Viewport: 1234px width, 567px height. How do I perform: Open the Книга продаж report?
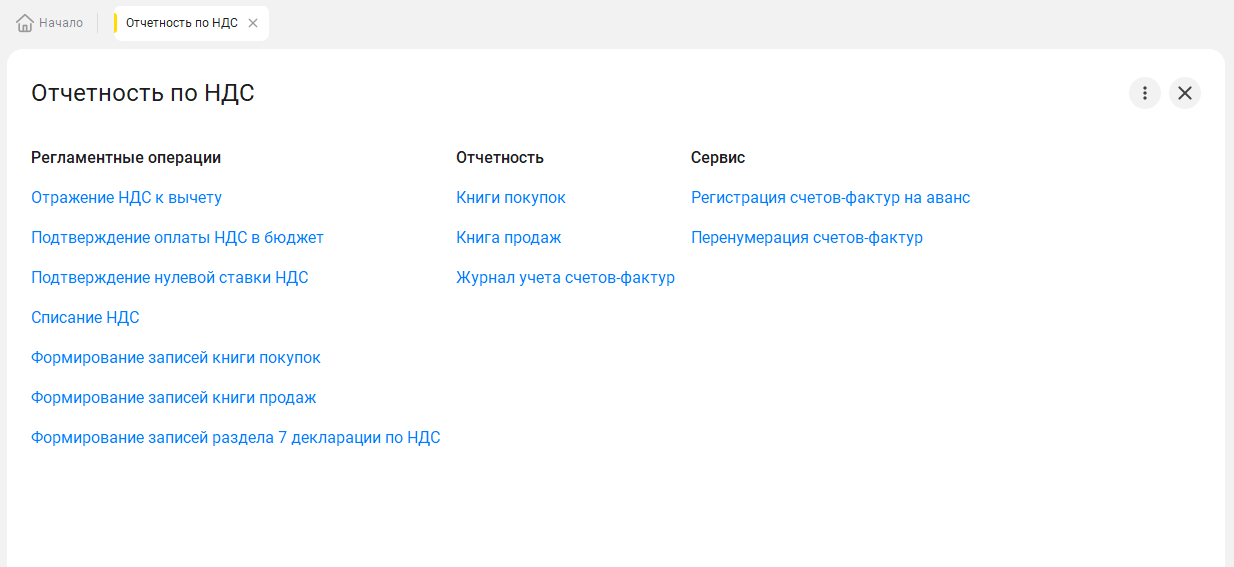tap(508, 238)
